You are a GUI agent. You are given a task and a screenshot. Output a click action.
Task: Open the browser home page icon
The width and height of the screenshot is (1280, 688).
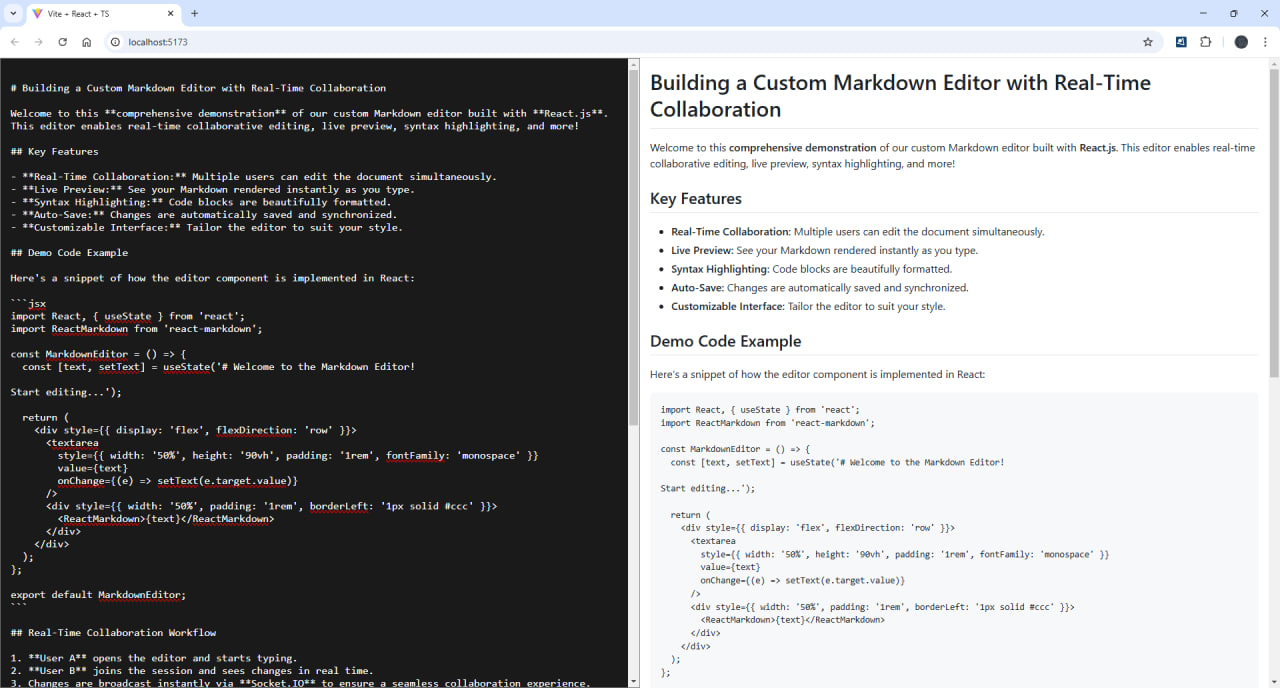coord(86,42)
